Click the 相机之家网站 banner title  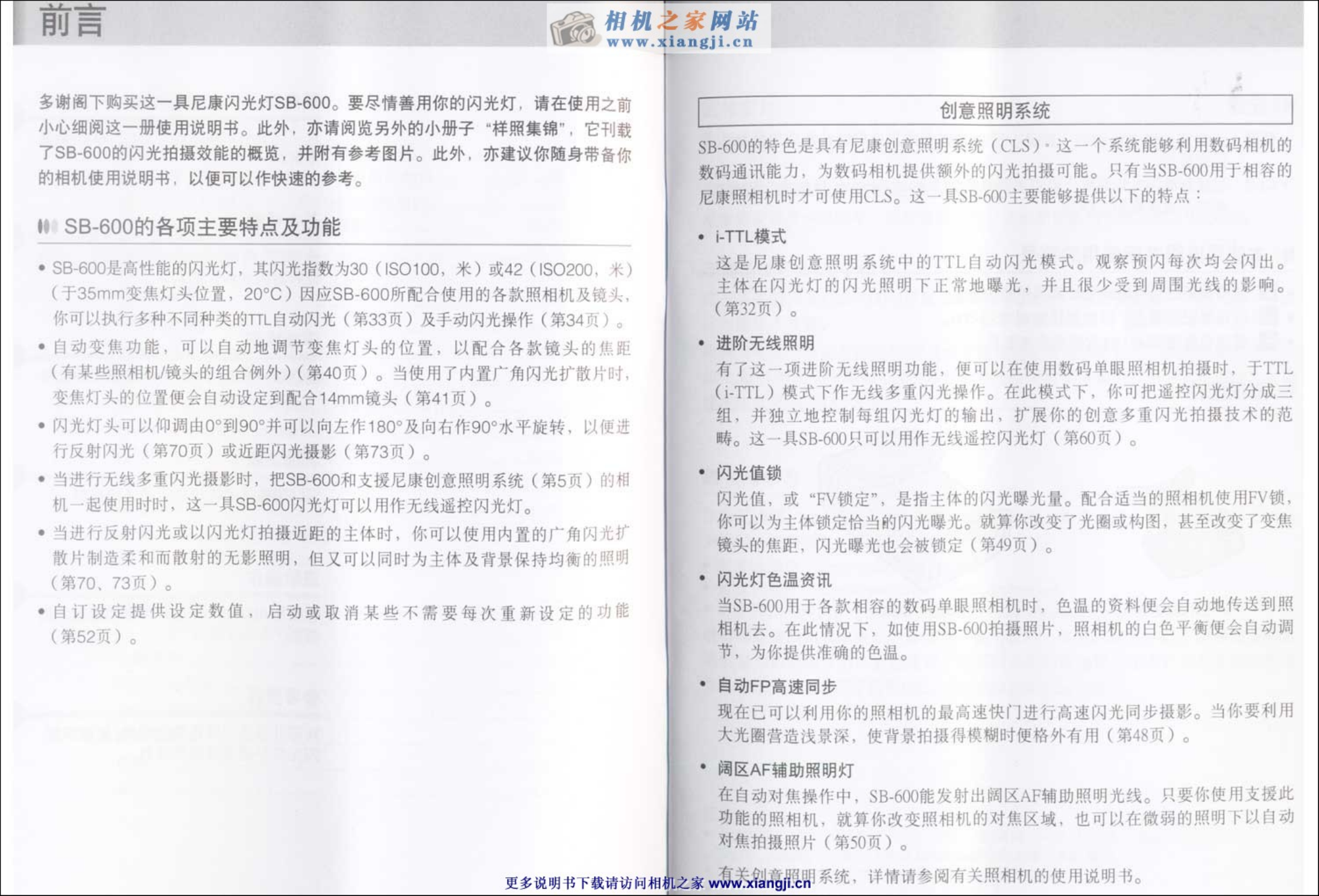681,20
